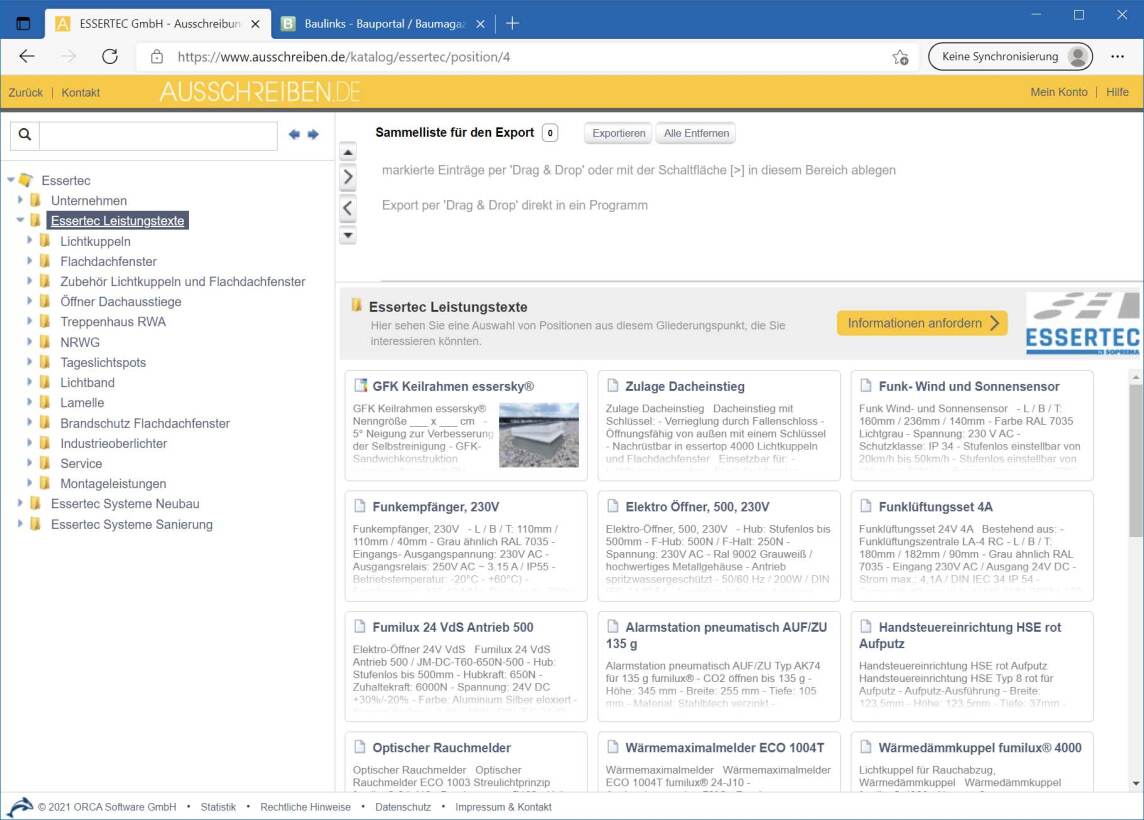Viewport: 1144px width, 820px height.
Task: Click the Funklüftungsset 4A document icon
Action: click(866, 506)
